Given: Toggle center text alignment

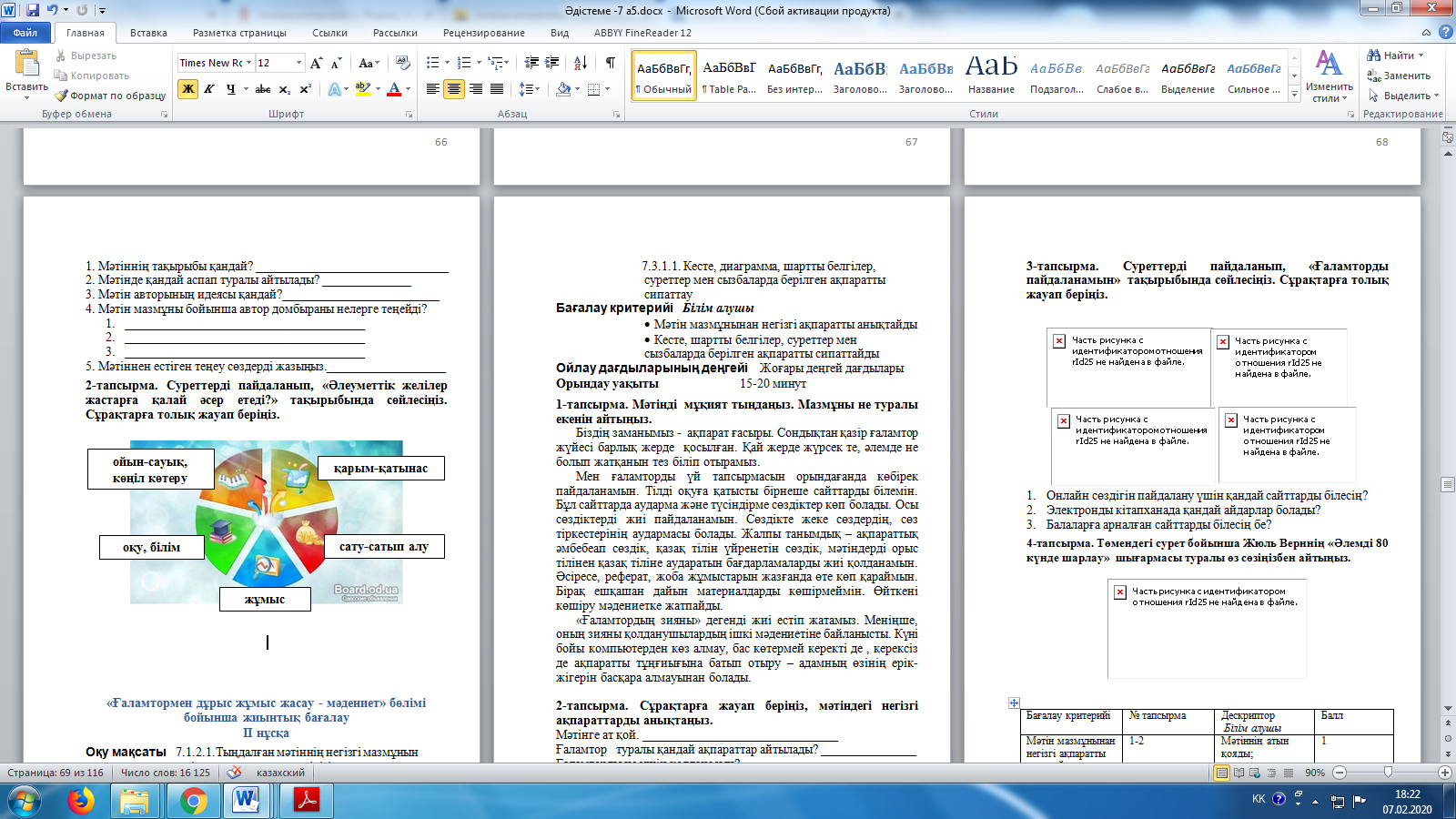Looking at the screenshot, I should [453, 89].
